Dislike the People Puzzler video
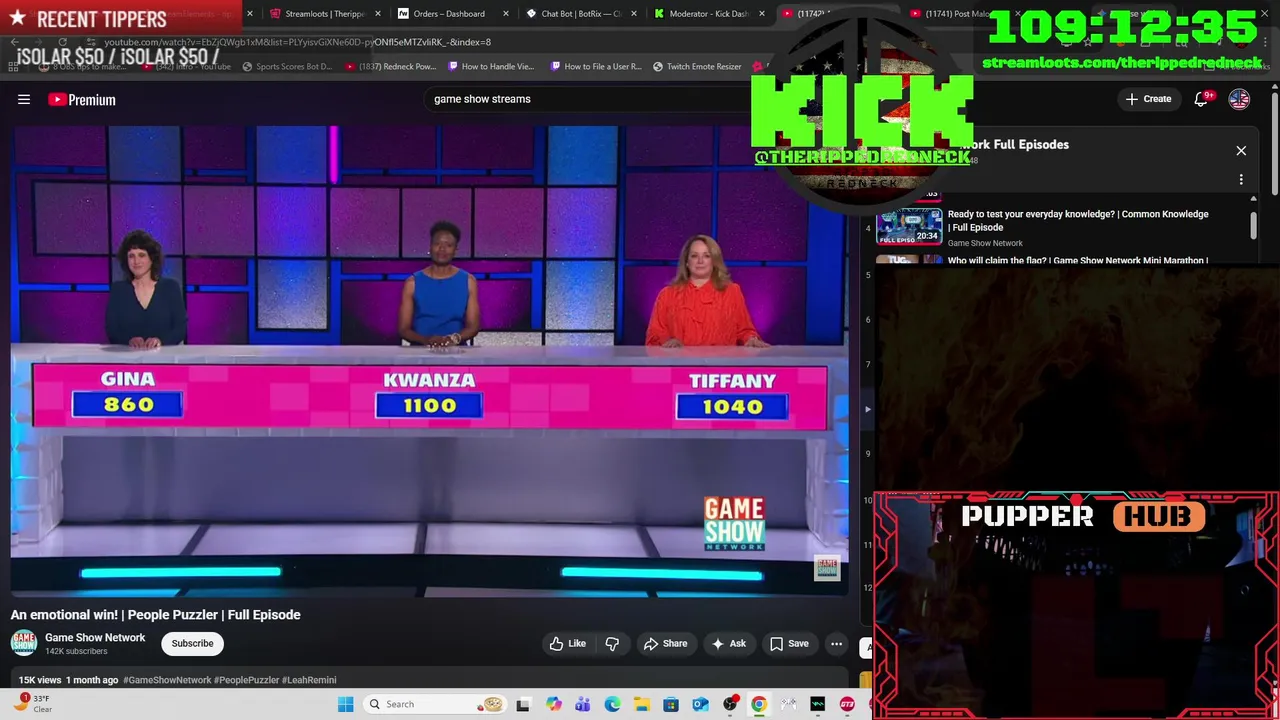This screenshot has height=720, width=1280. point(612,644)
